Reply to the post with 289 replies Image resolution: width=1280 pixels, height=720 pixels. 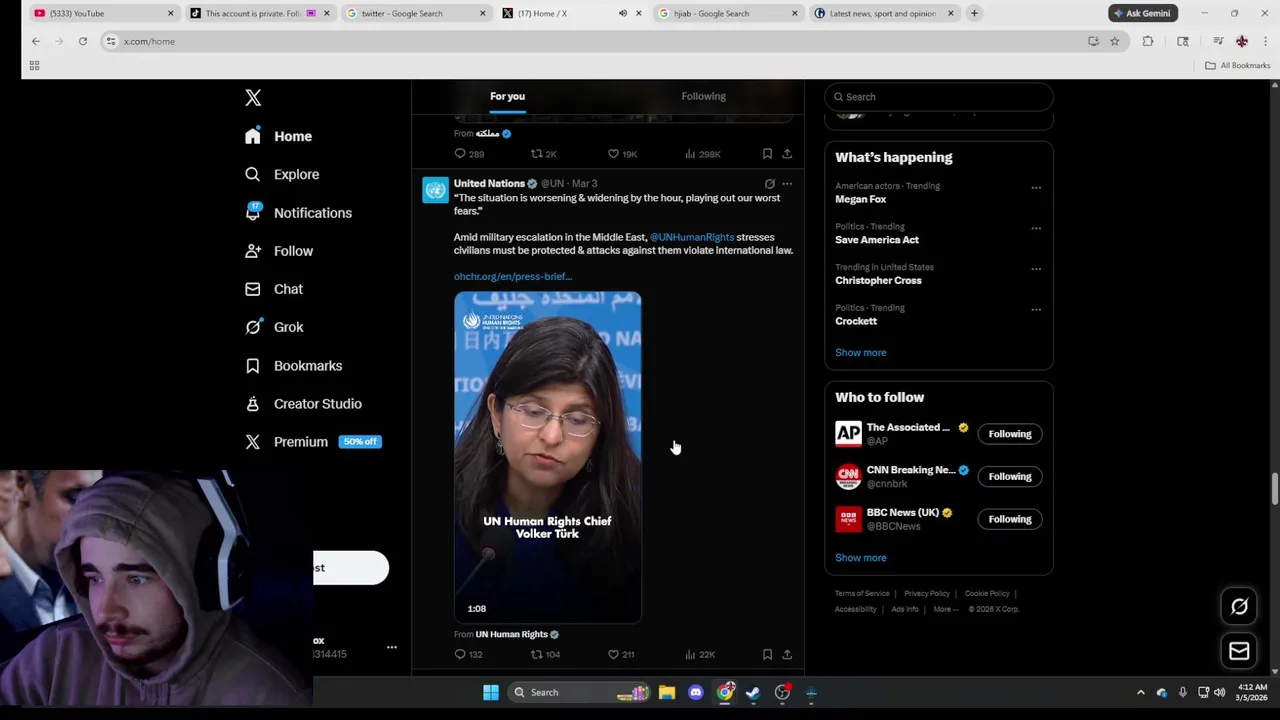coord(469,154)
